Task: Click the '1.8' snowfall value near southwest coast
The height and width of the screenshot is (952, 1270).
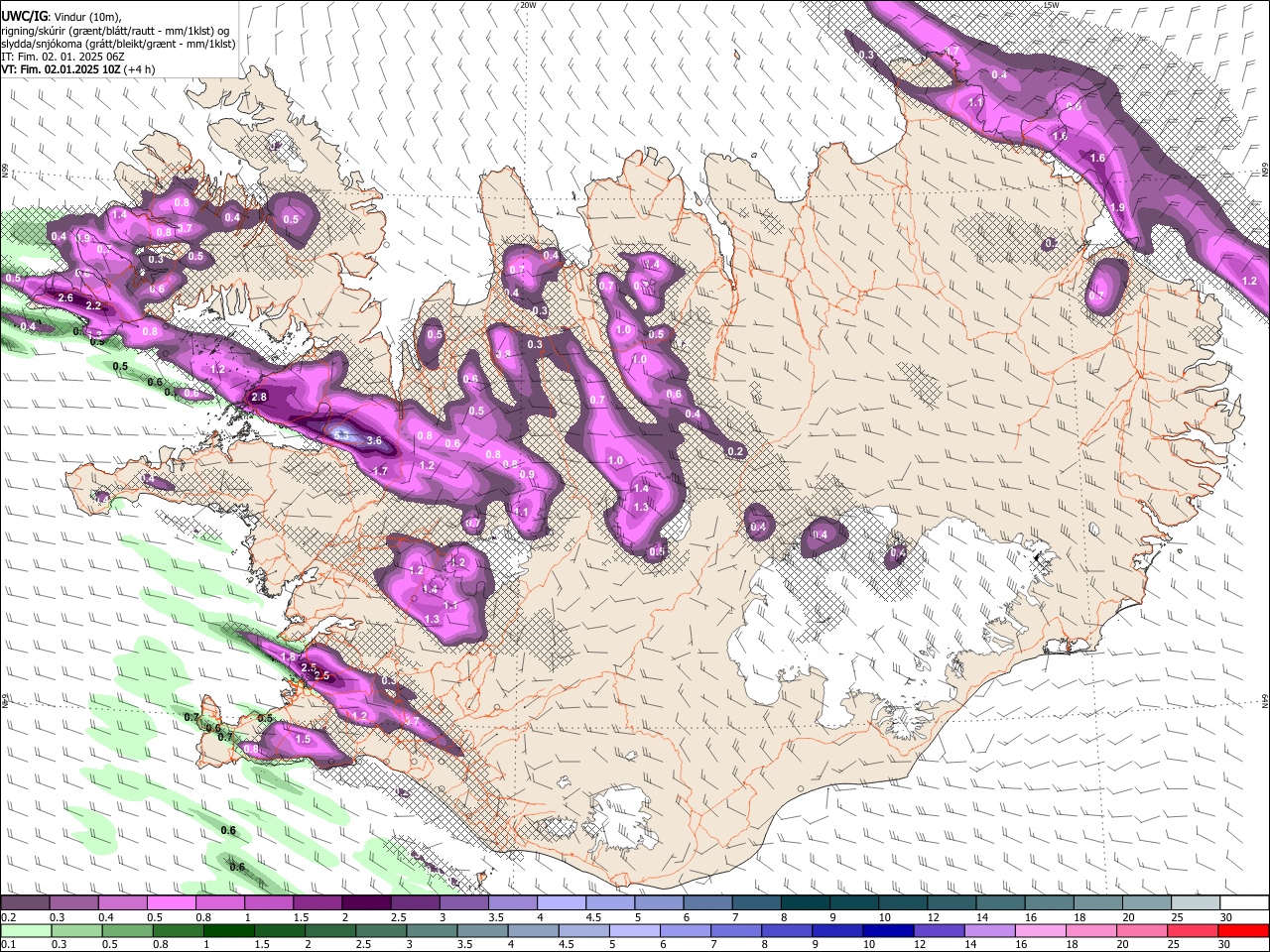Action: point(289,657)
